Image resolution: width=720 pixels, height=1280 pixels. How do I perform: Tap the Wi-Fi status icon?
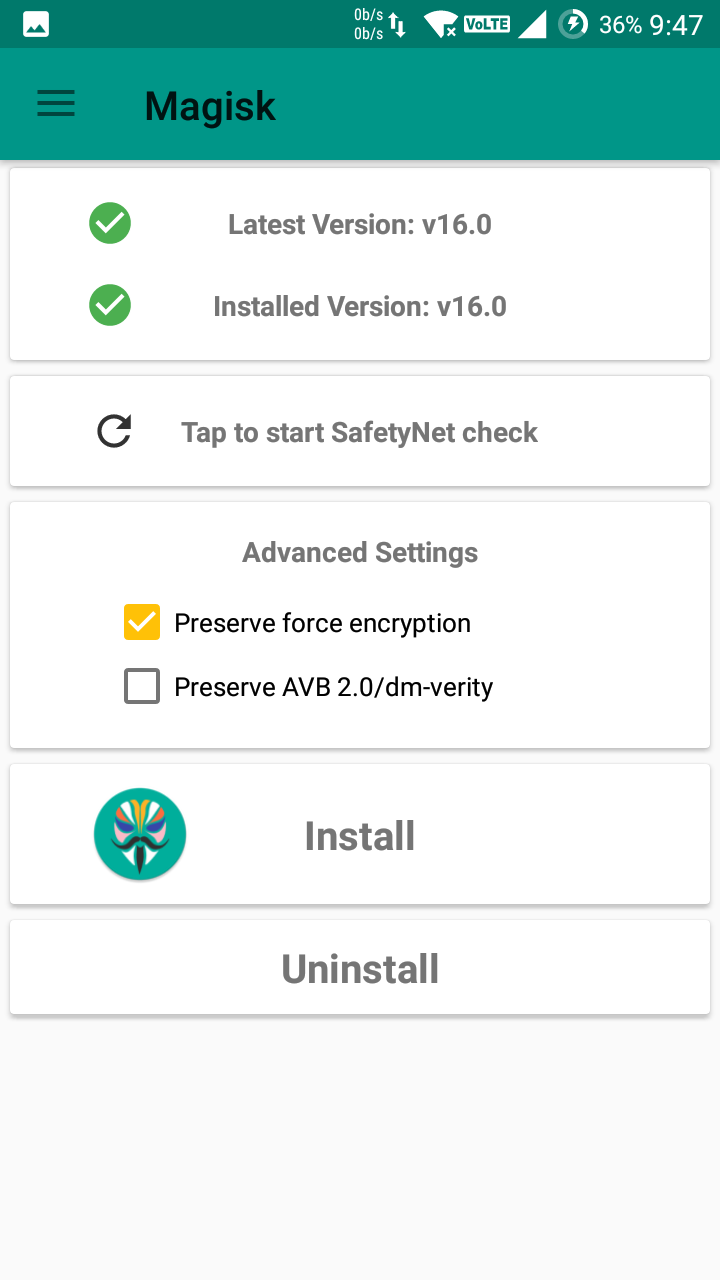[440, 24]
